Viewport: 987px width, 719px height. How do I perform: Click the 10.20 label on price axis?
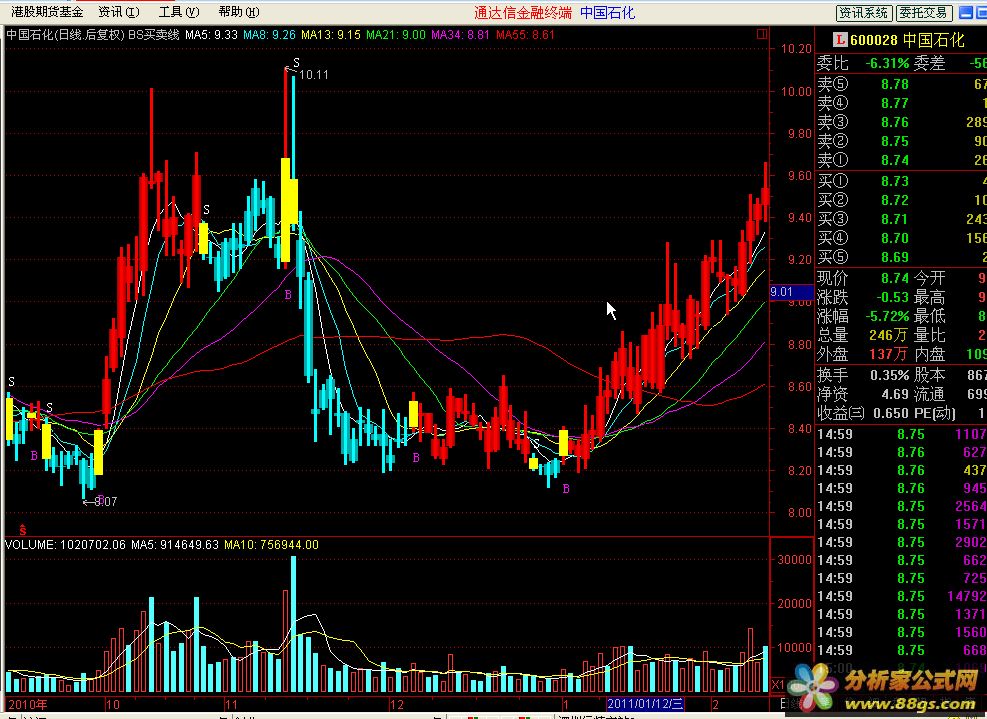796,49
